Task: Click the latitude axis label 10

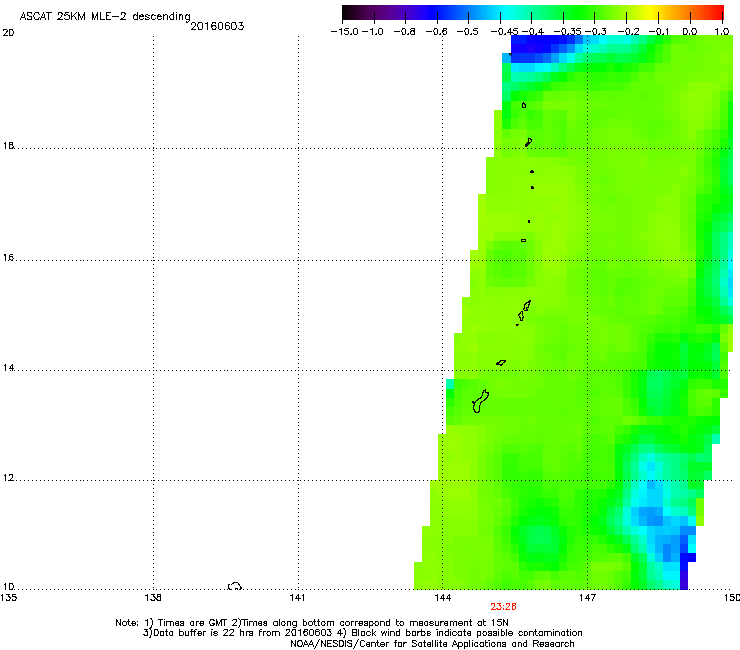Action: tap(8, 586)
